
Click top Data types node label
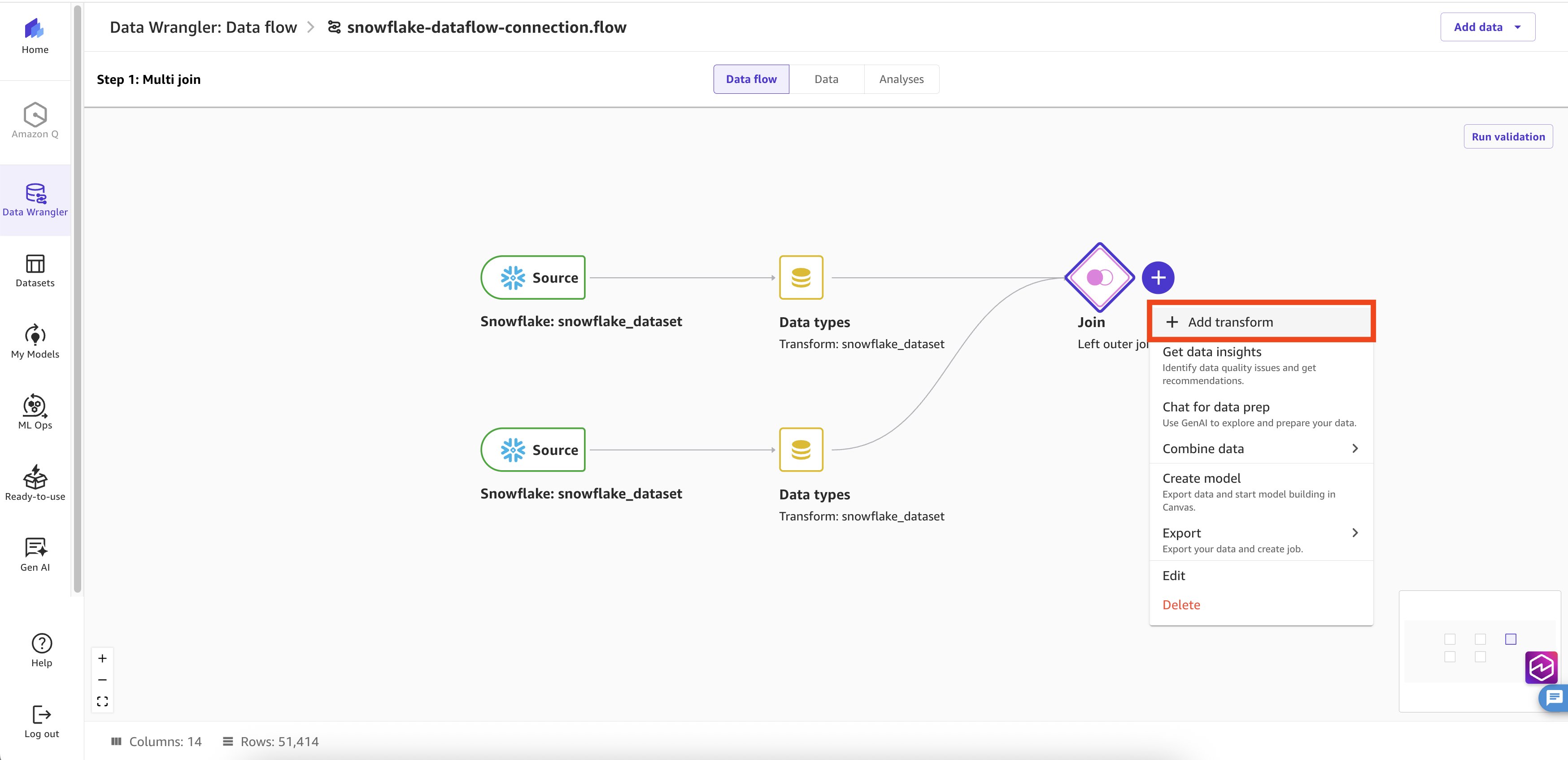(x=814, y=322)
